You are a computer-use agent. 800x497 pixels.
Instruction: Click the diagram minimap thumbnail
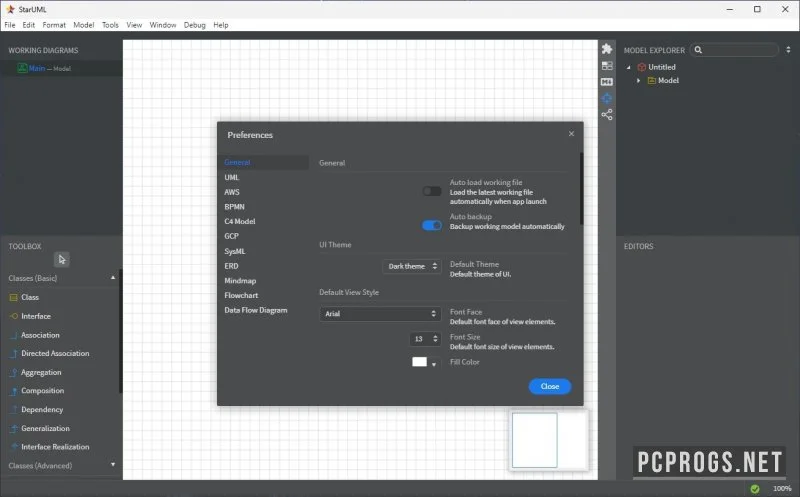(x=548, y=440)
